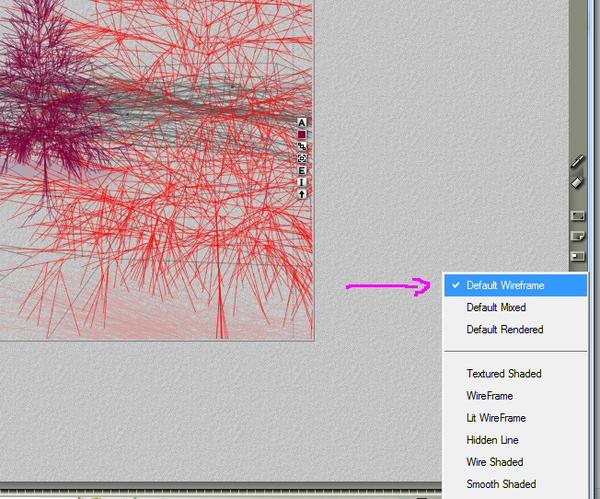Screen dimensions: 600x499
Task: Select Hidden Line option
Action: [x=515, y=440]
